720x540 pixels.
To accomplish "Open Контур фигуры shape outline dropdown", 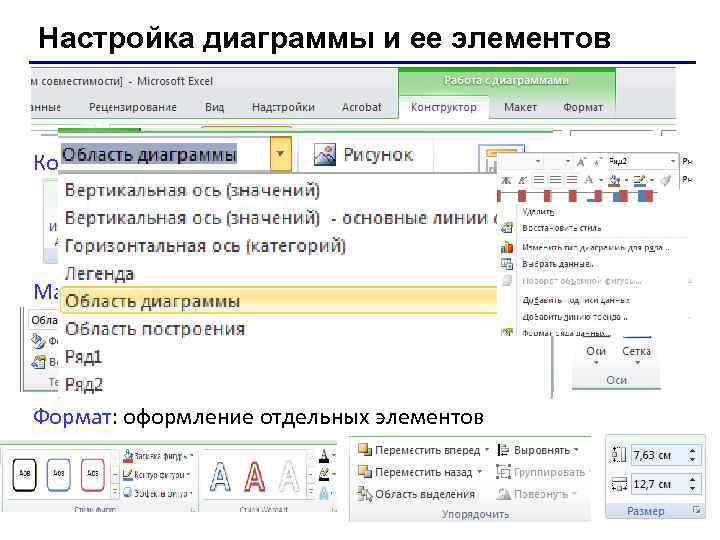I will pos(157,474).
